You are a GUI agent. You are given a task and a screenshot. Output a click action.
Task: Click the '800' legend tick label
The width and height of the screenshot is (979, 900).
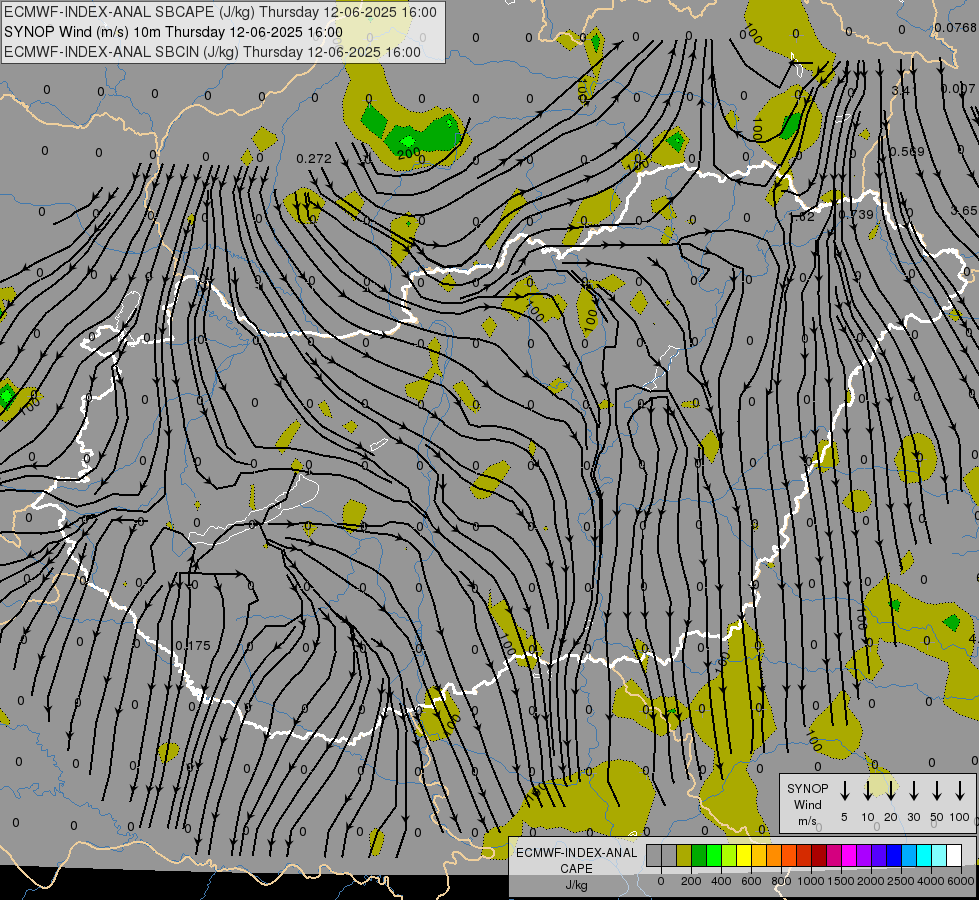[x=781, y=881]
